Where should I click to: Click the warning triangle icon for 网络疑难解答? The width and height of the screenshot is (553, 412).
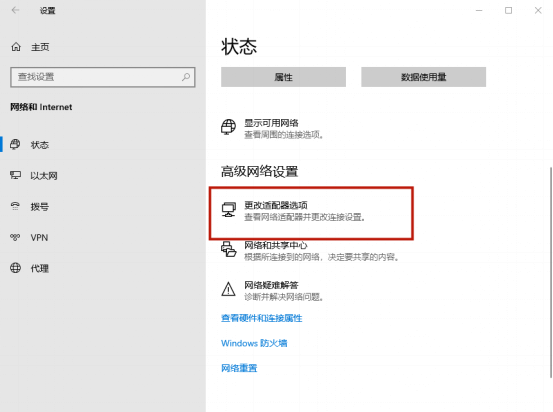coord(229,289)
